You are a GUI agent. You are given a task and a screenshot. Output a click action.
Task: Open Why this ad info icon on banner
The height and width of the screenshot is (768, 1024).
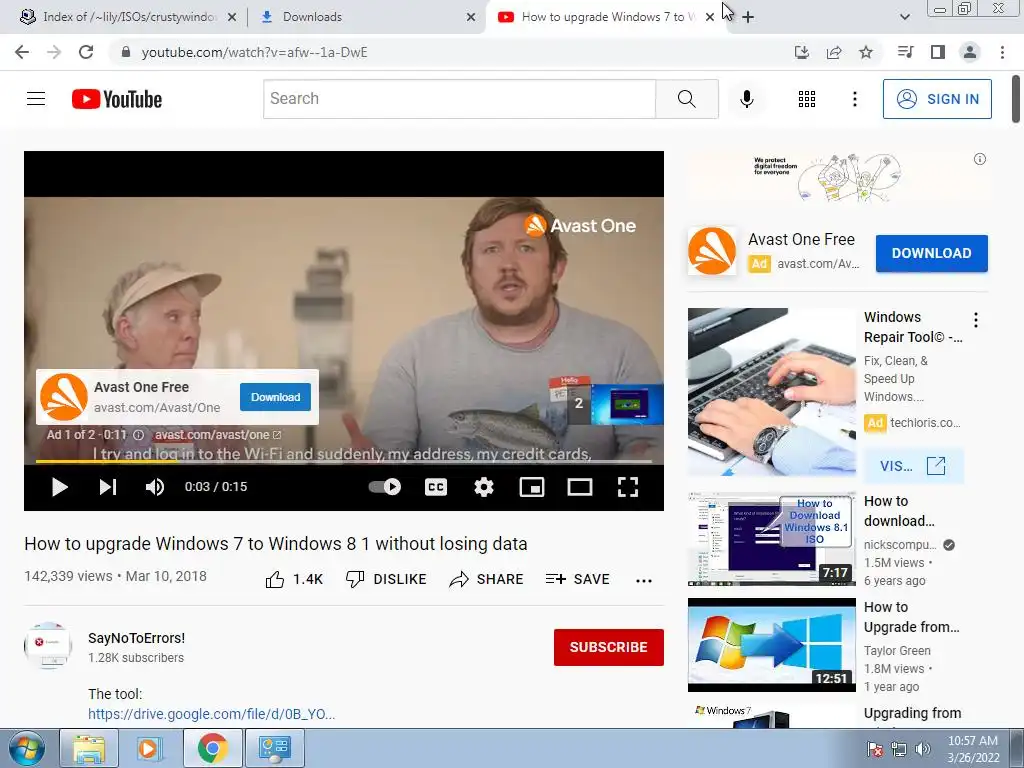pyautogui.click(x=980, y=159)
